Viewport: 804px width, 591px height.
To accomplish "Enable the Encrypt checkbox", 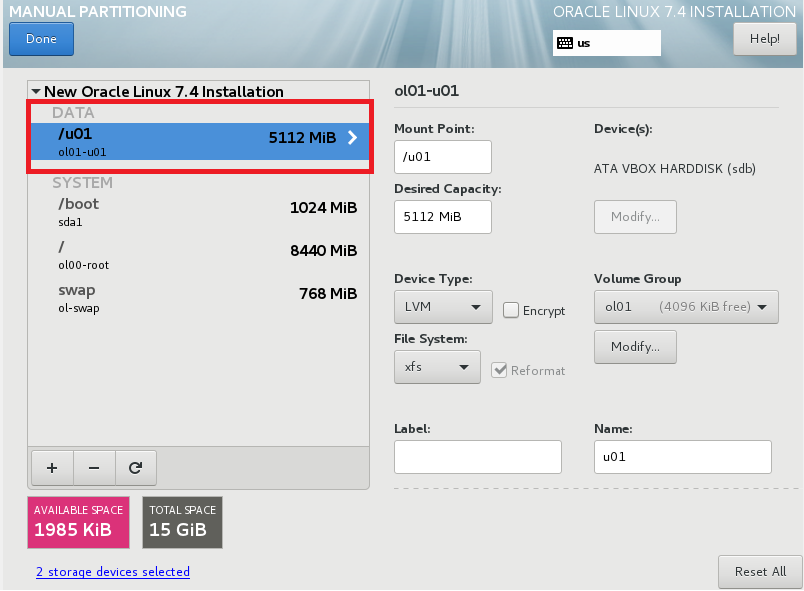I will point(510,310).
